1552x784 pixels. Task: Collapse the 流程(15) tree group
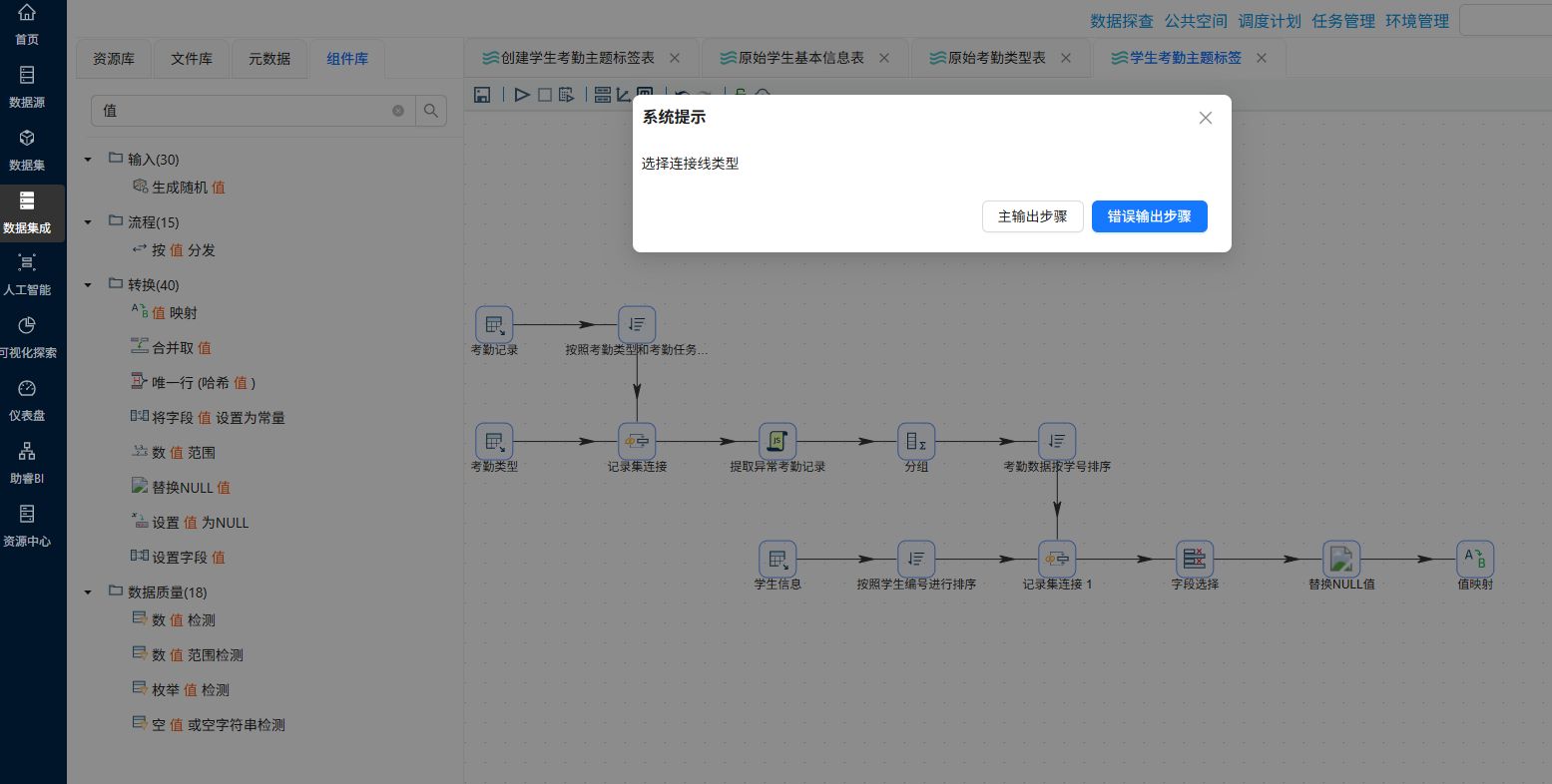[88, 222]
